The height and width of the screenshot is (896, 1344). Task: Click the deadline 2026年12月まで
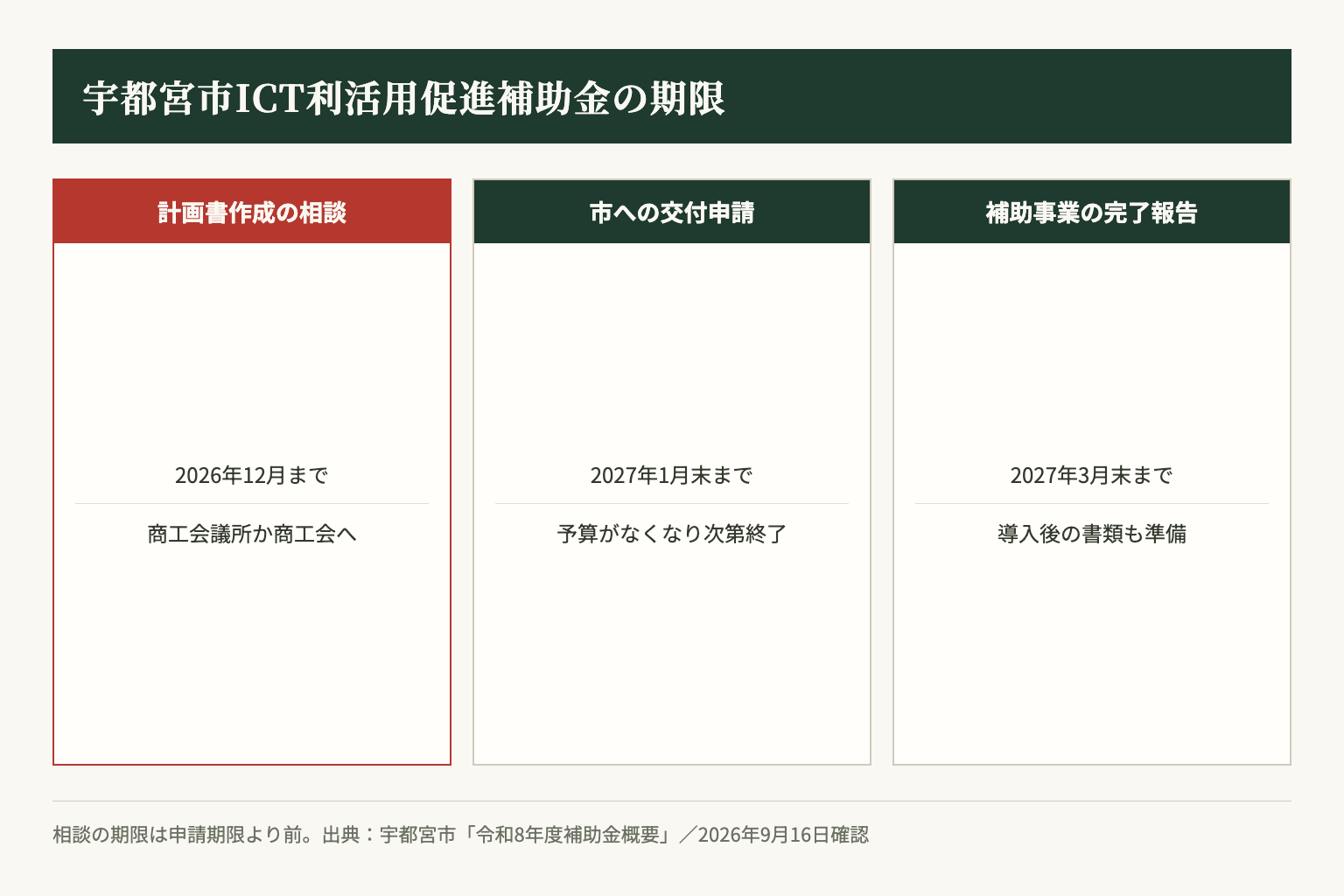point(252,475)
